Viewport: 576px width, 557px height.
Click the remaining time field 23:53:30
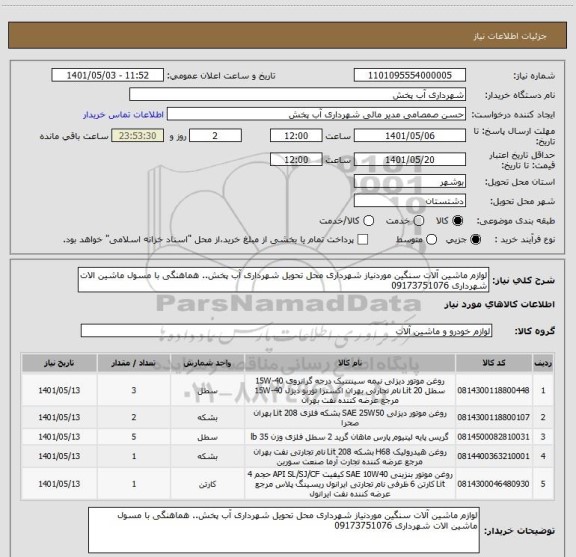point(138,136)
